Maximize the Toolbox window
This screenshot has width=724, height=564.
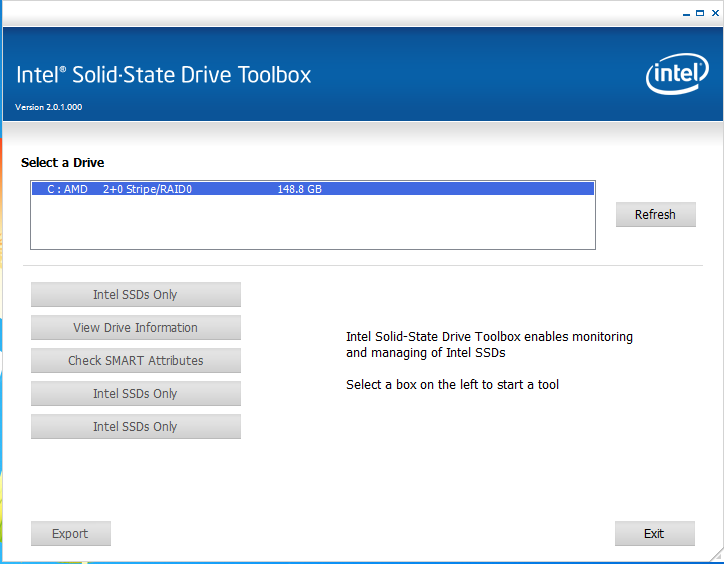coord(700,13)
